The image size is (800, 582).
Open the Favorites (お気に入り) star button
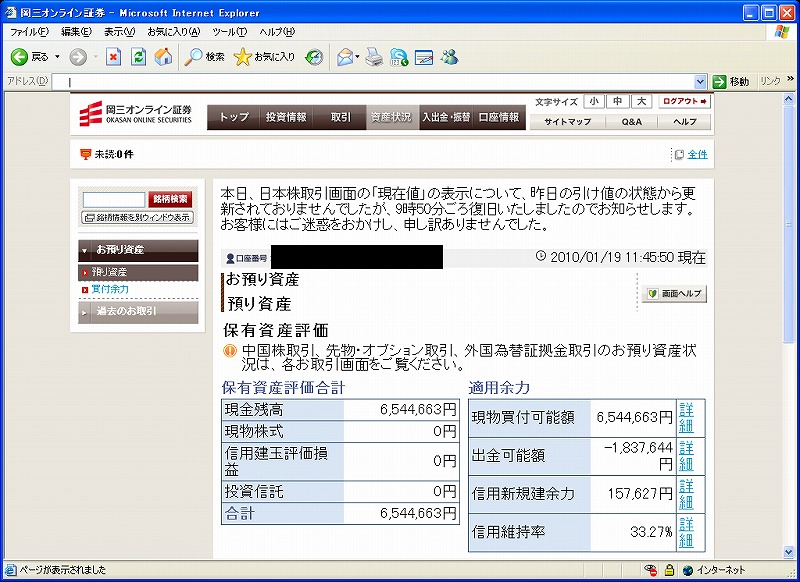(x=265, y=57)
